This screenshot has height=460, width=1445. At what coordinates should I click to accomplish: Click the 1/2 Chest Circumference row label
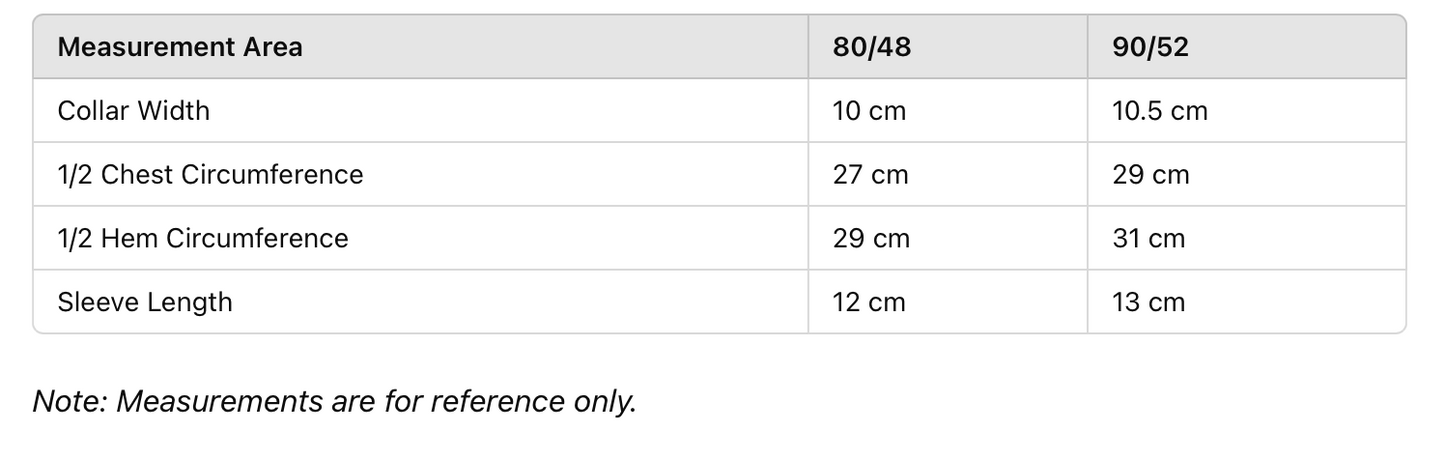tap(210, 174)
